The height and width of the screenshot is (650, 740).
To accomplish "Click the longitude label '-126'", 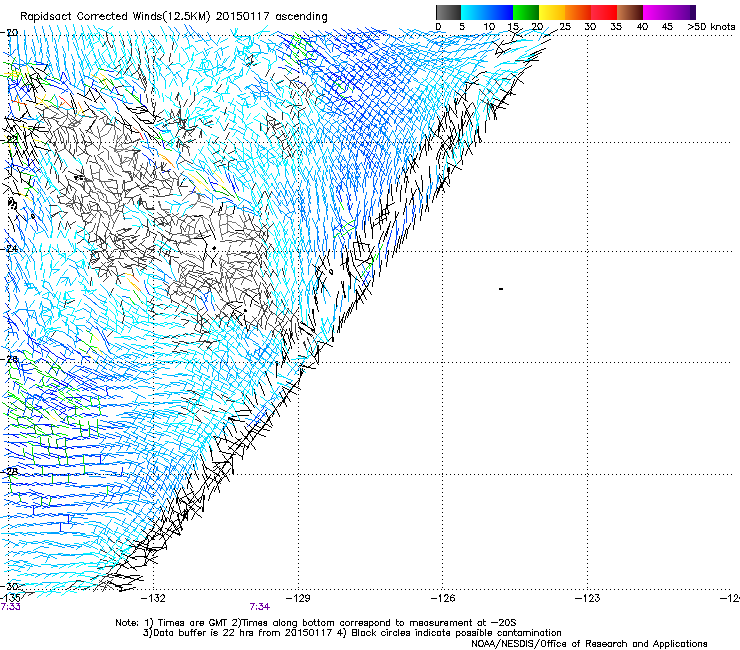I will tap(443, 599).
